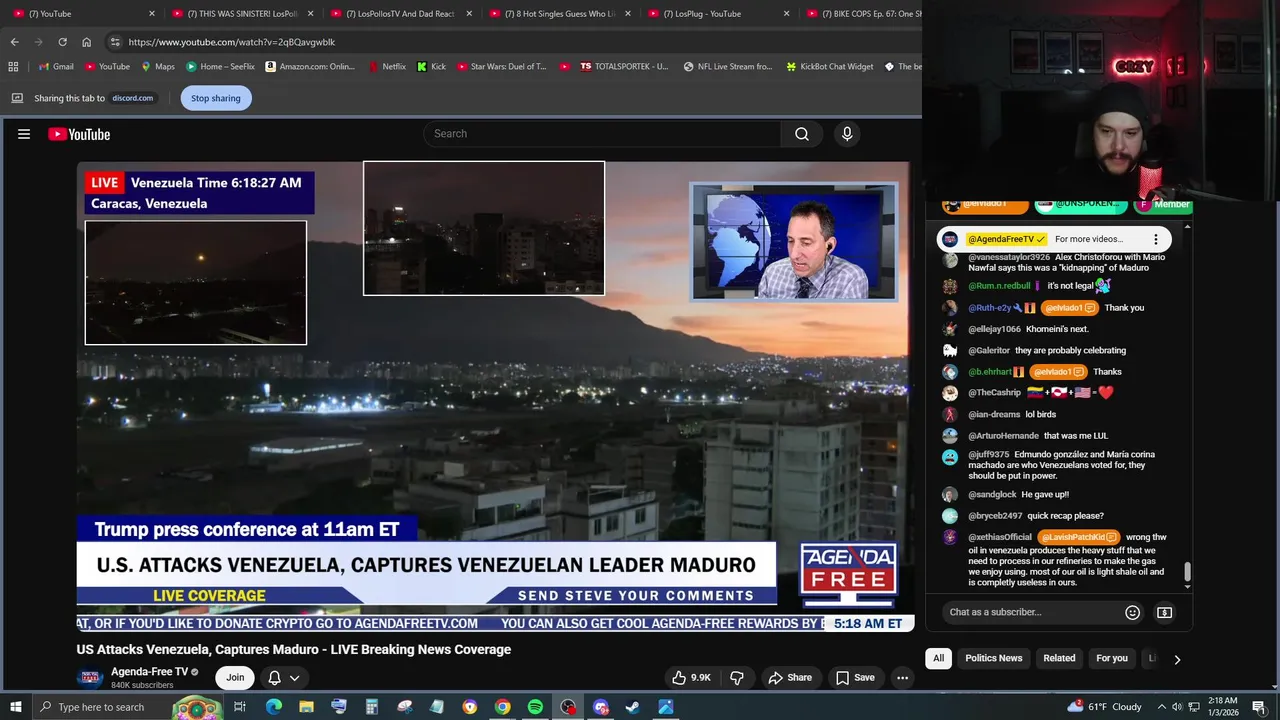This screenshot has height=720, width=1280.
Task: Stop sharing this tab to discord.com
Action: tap(216, 98)
